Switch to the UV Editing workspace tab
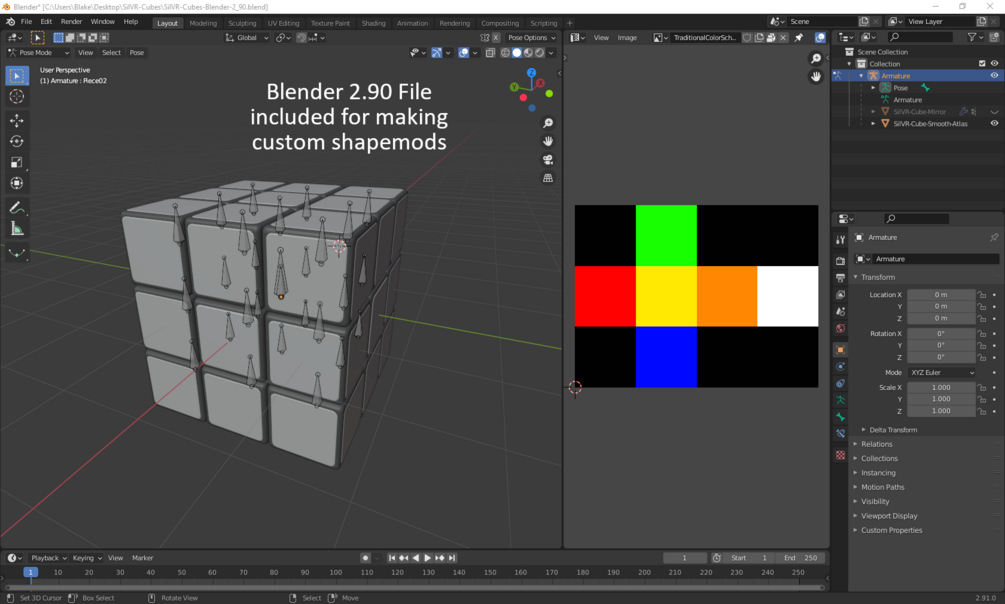Viewport: 1005px width, 604px height. click(x=283, y=23)
